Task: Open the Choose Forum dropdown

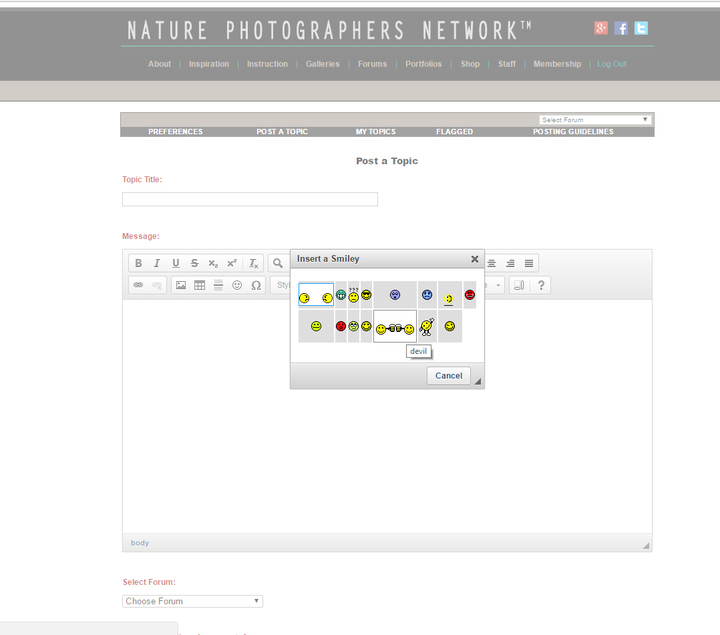Action: [x=192, y=601]
